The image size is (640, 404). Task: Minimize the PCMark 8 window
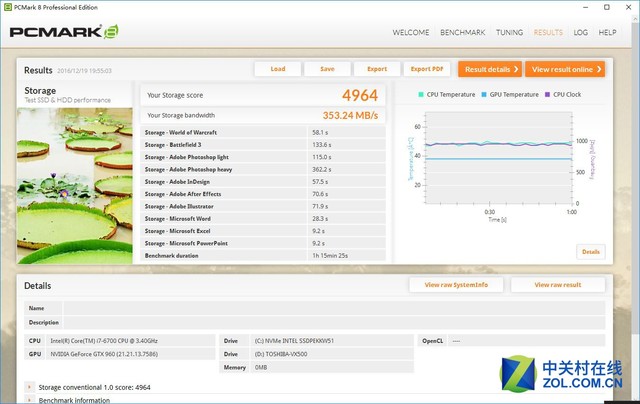[x=586, y=7]
